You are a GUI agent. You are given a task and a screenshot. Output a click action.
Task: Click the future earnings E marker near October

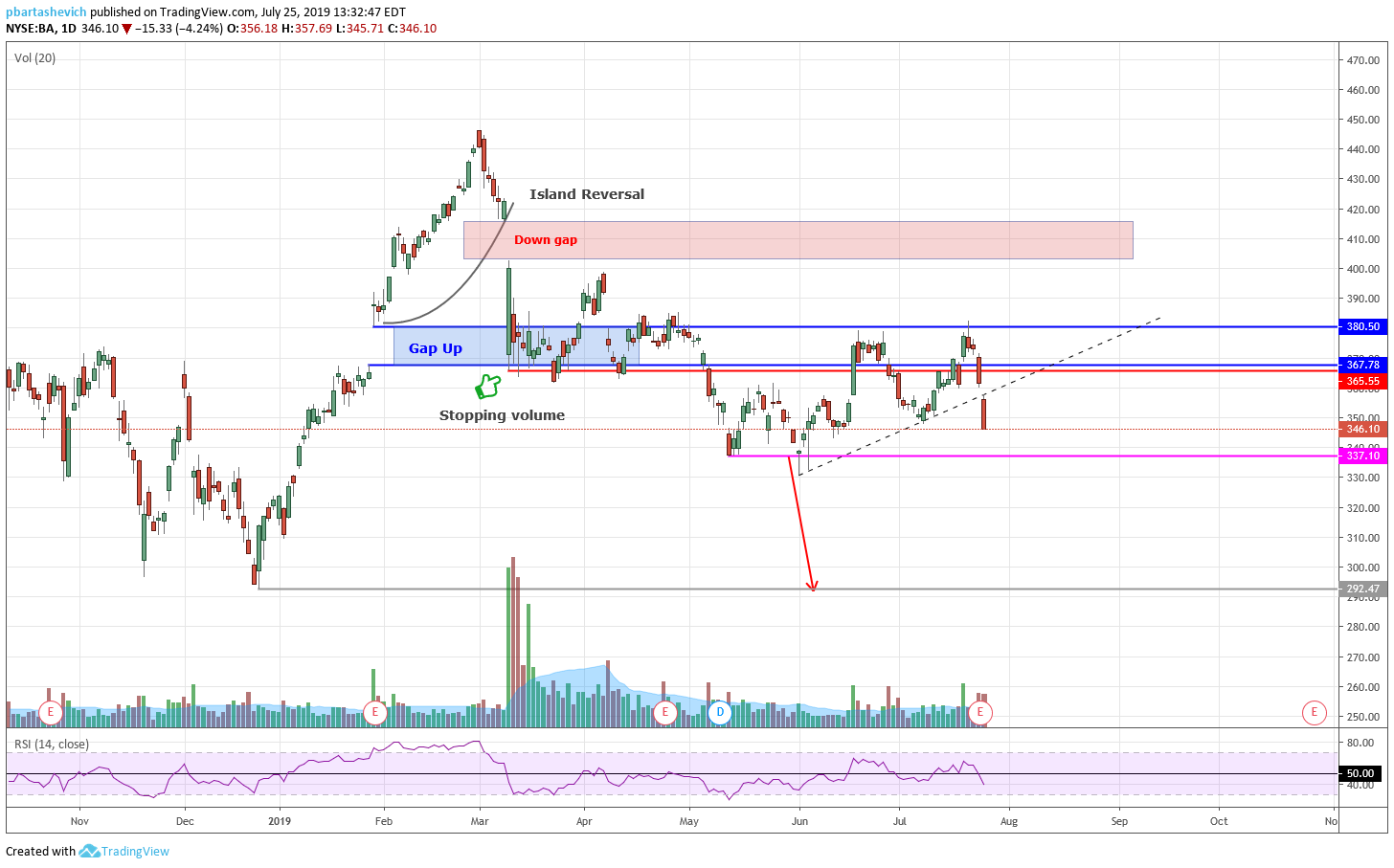[1315, 712]
